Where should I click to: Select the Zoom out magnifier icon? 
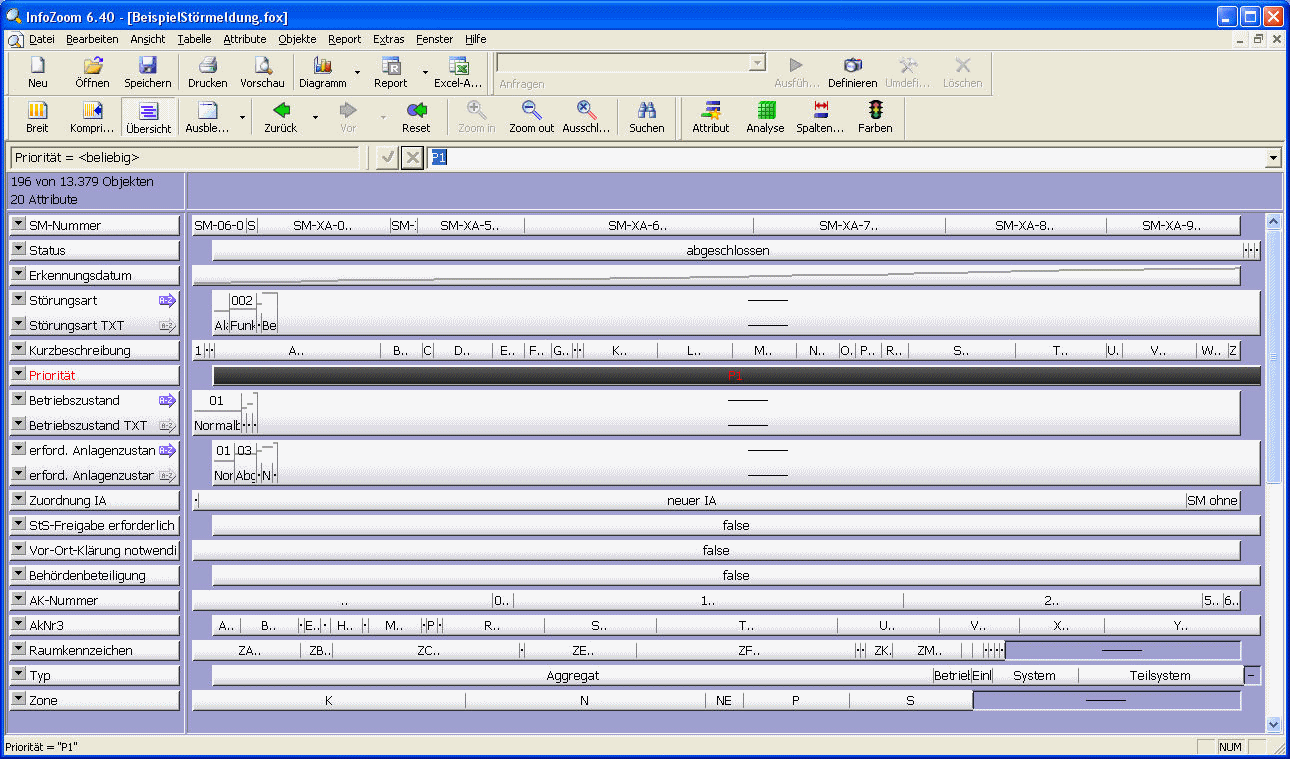click(531, 112)
